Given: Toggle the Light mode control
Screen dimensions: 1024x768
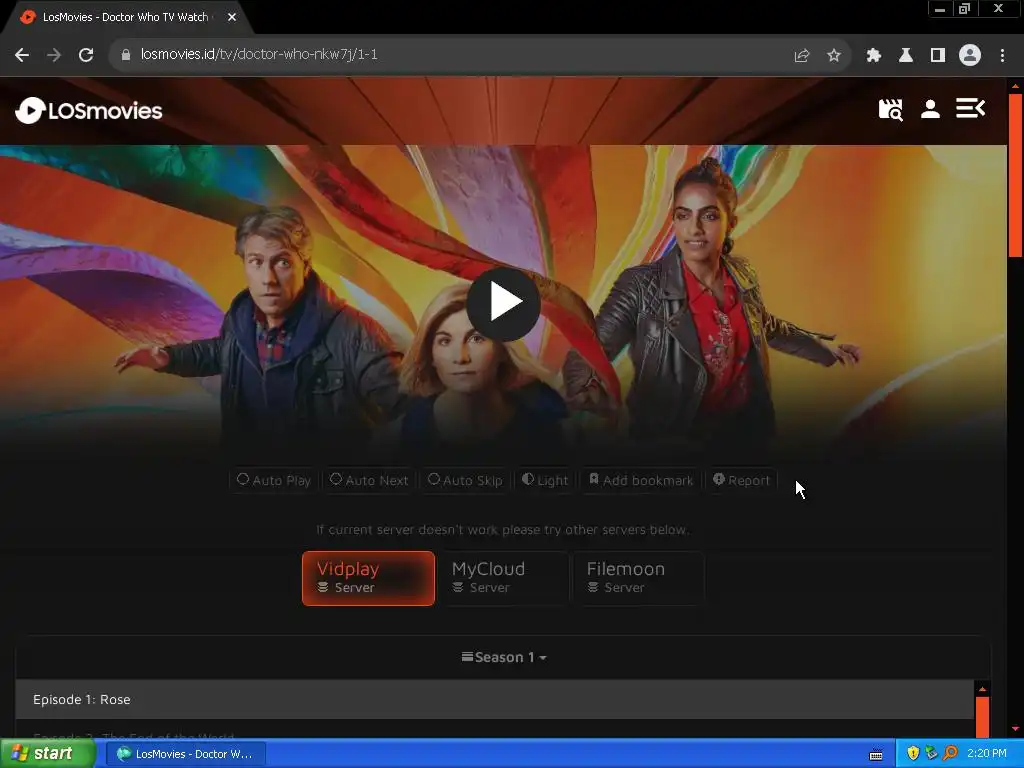Looking at the screenshot, I should tap(545, 480).
